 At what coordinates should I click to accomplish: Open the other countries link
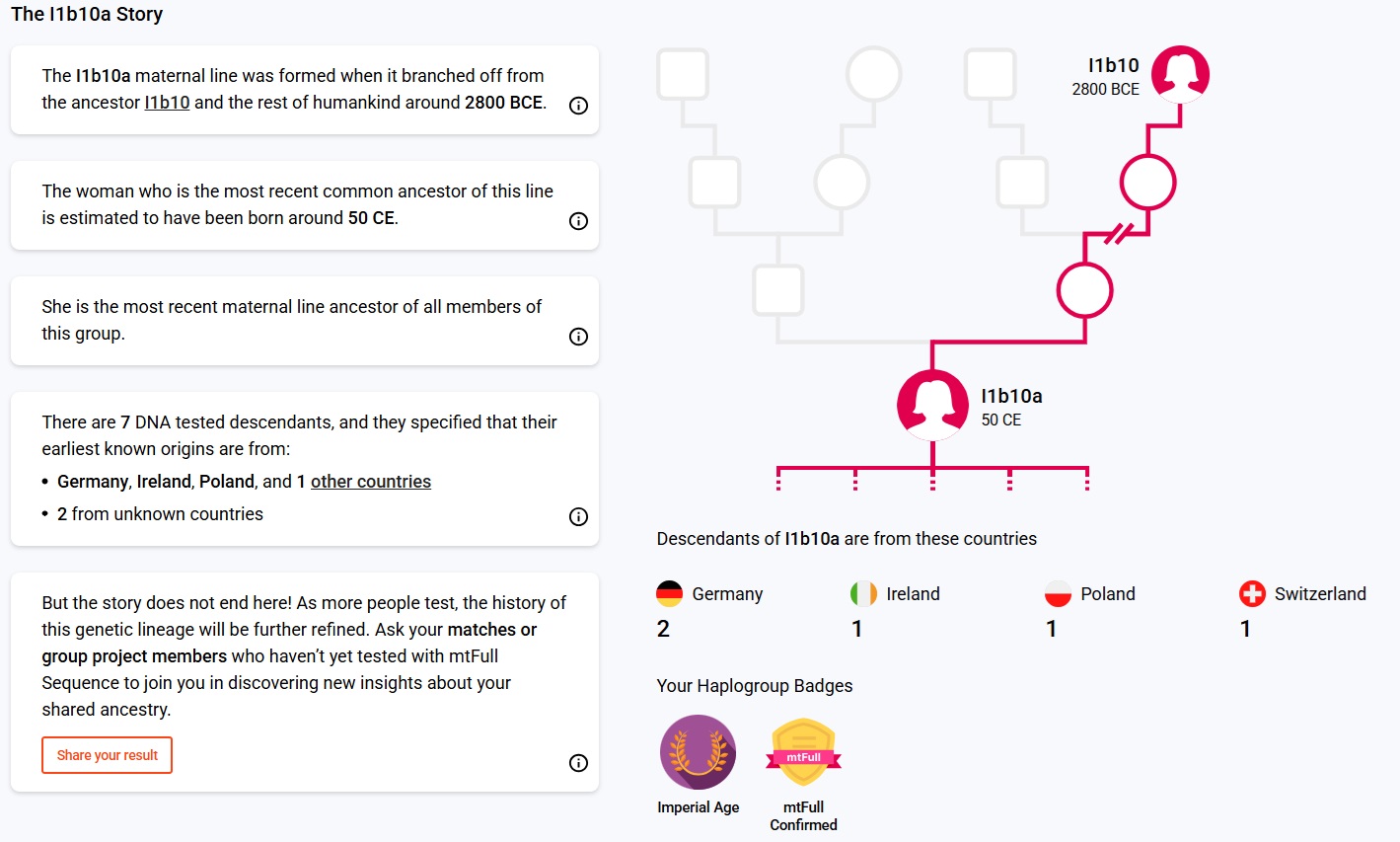pyautogui.click(x=371, y=482)
